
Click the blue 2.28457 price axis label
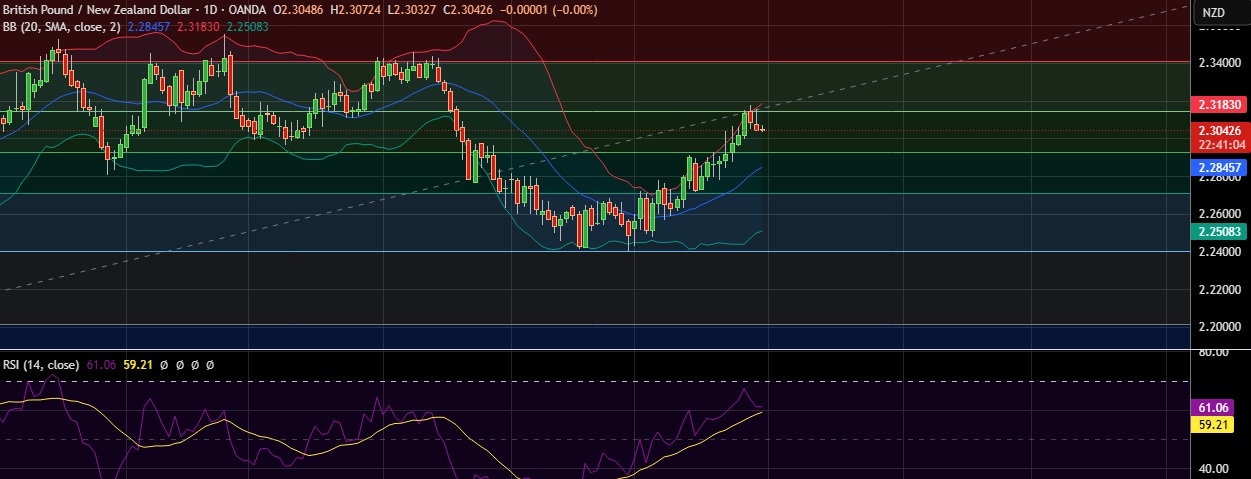[x=1219, y=168]
